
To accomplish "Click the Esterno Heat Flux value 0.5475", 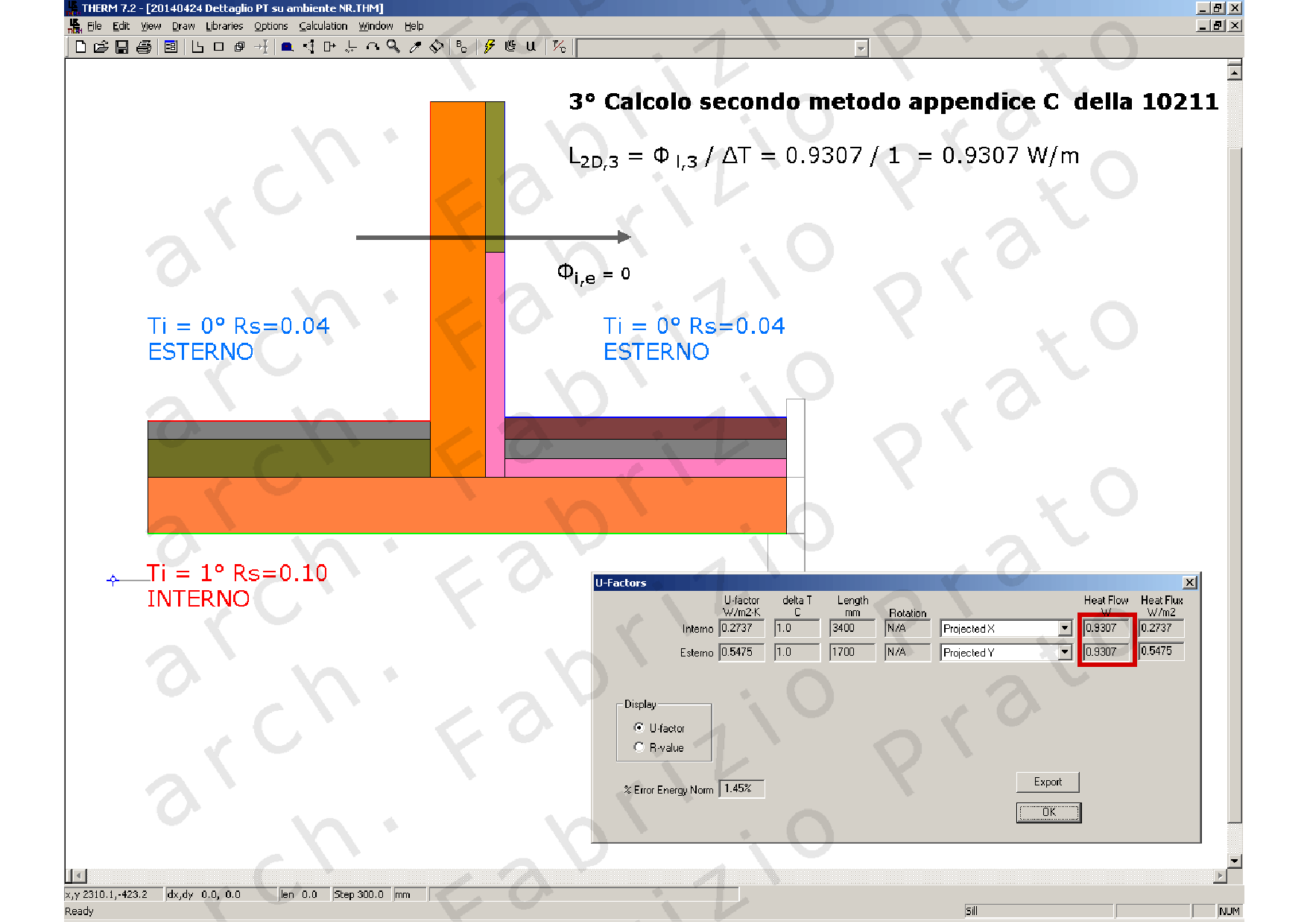I will [1162, 651].
